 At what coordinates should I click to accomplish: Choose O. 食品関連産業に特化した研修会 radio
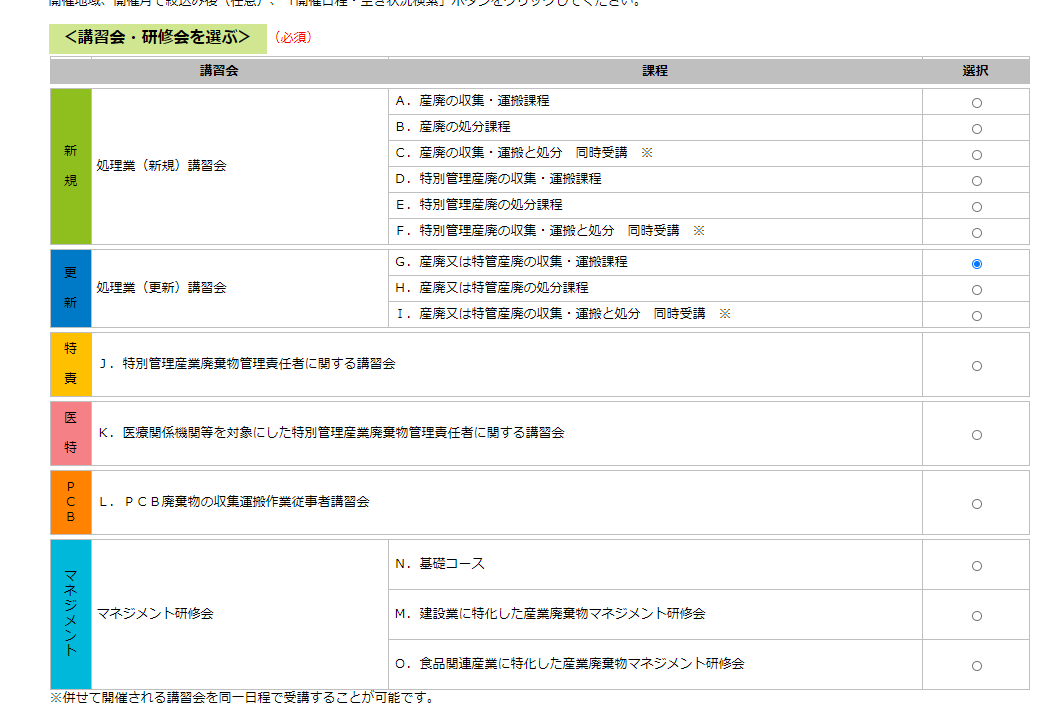(976, 666)
